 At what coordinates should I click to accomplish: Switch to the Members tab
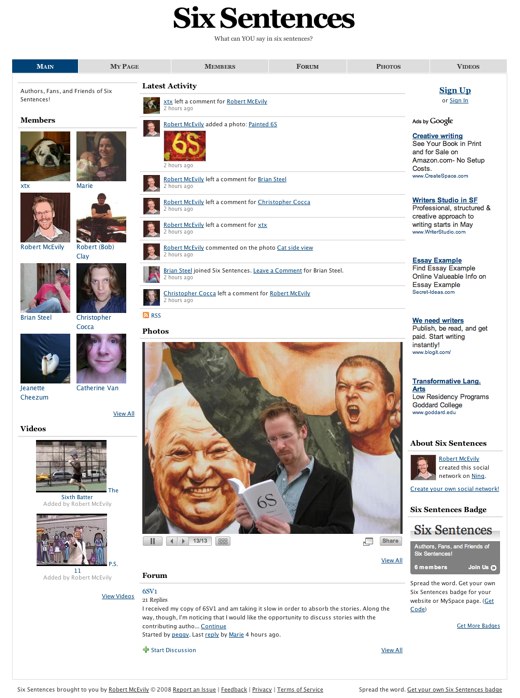click(220, 66)
